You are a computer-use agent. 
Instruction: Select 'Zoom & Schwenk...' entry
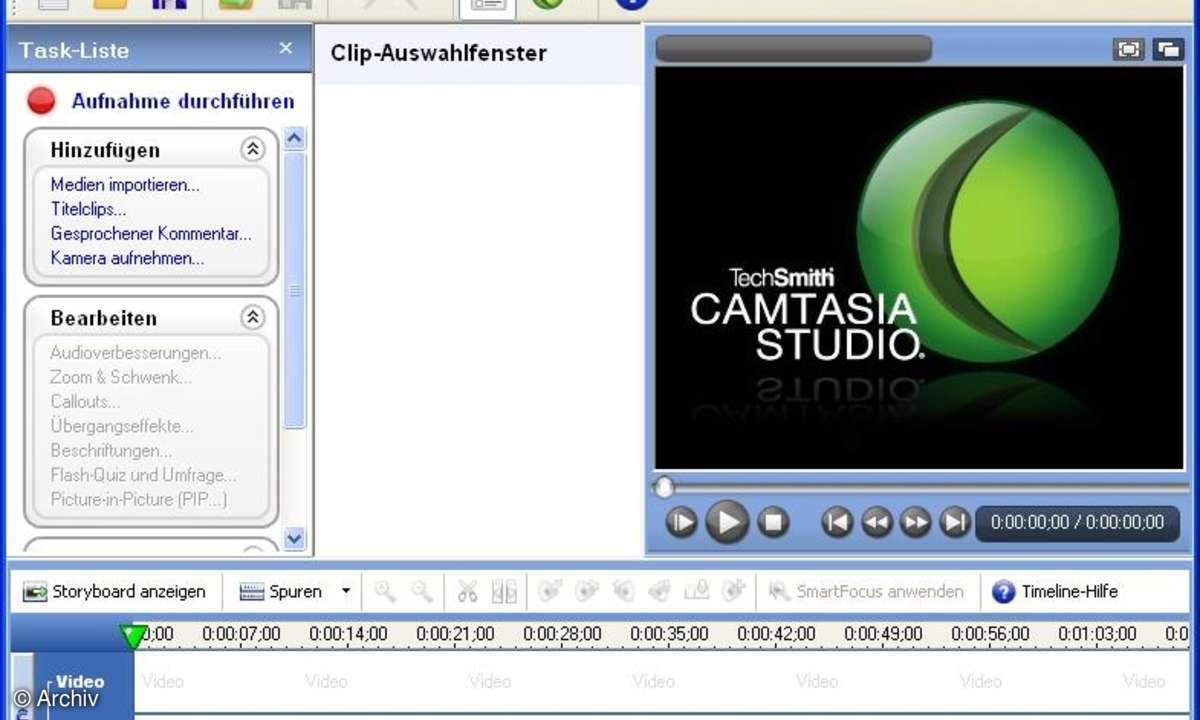click(121, 377)
